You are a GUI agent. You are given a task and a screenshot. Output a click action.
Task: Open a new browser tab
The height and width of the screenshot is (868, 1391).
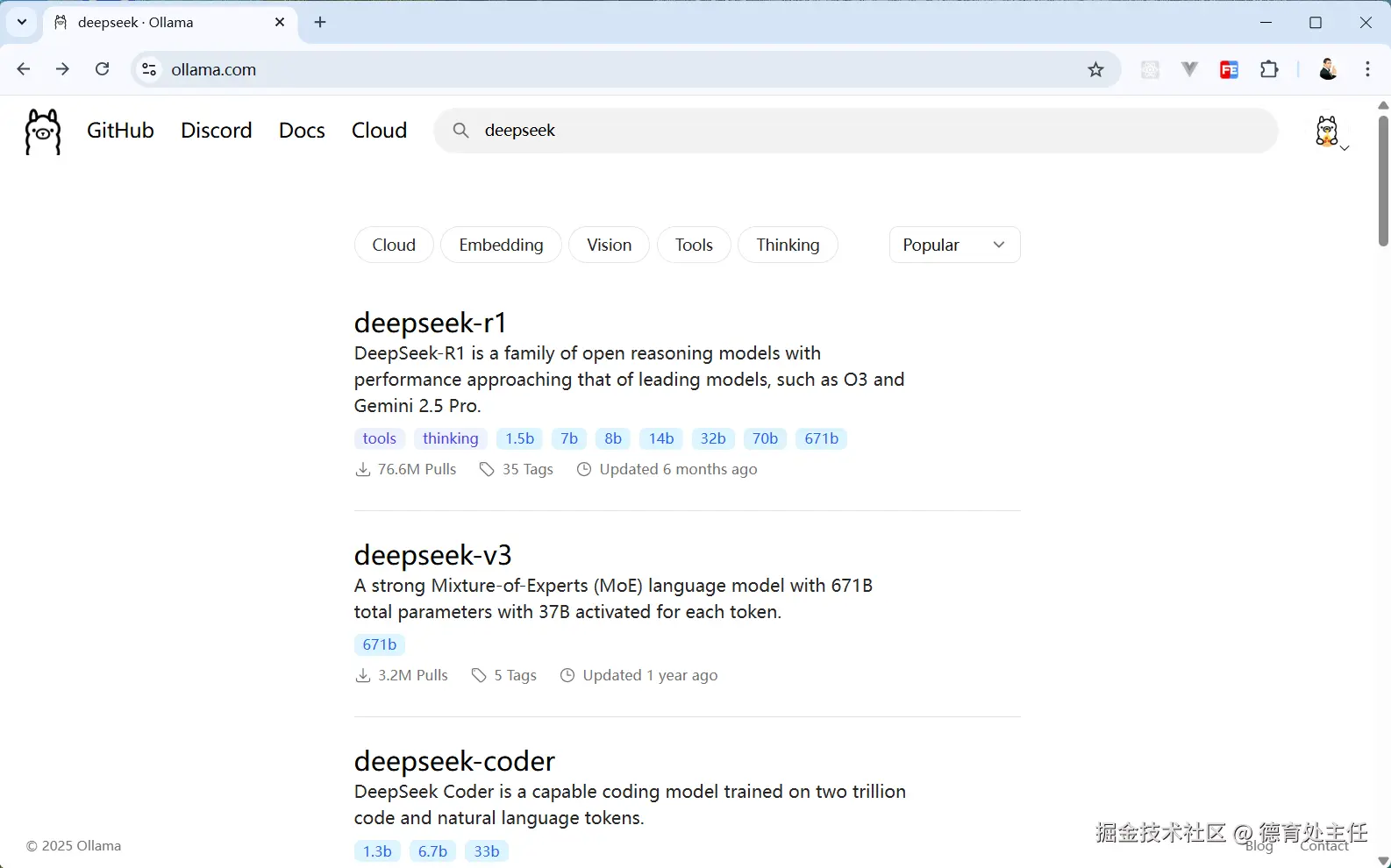click(x=320, y=23)
